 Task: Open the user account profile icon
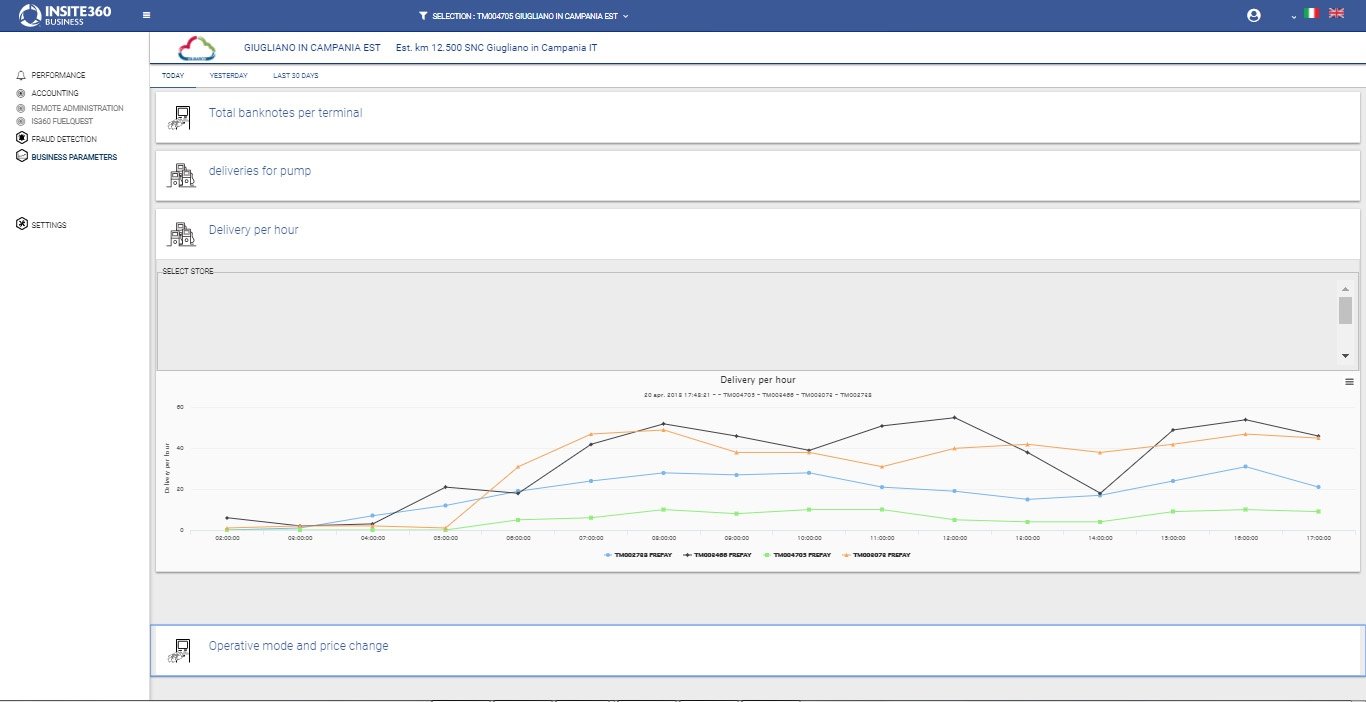coord(1254,16)
